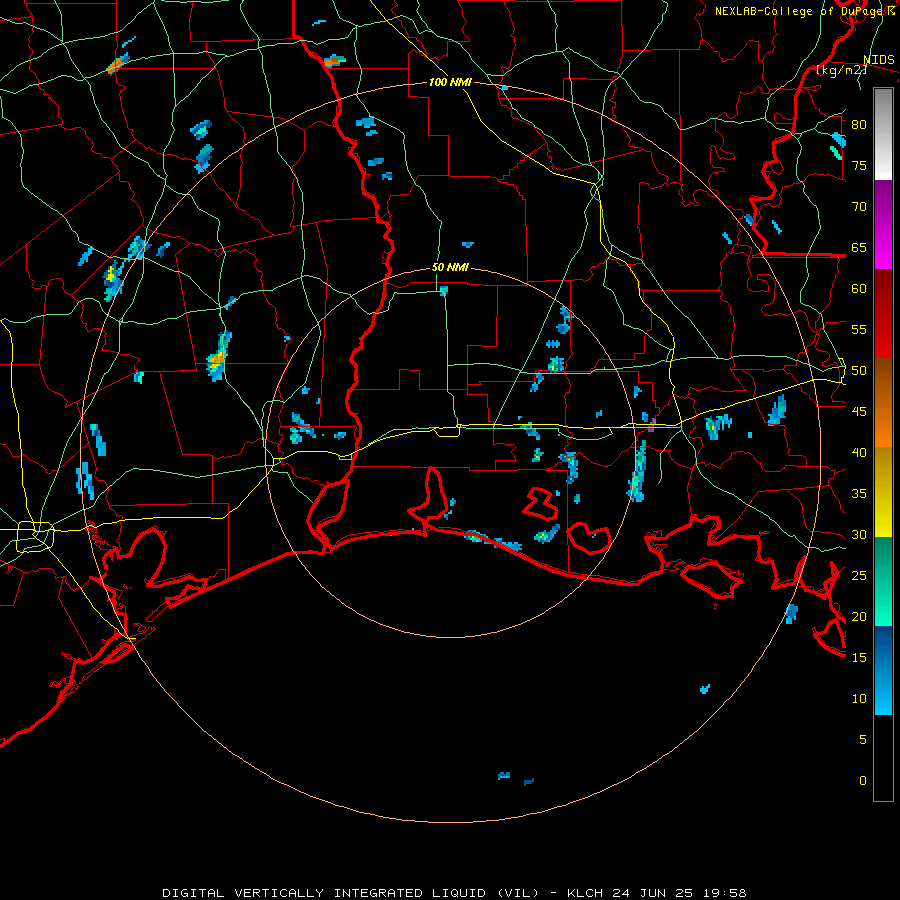Click the 55 value on the color scale
The height and width of the screenshot is (900, 900).
[859, 329]
